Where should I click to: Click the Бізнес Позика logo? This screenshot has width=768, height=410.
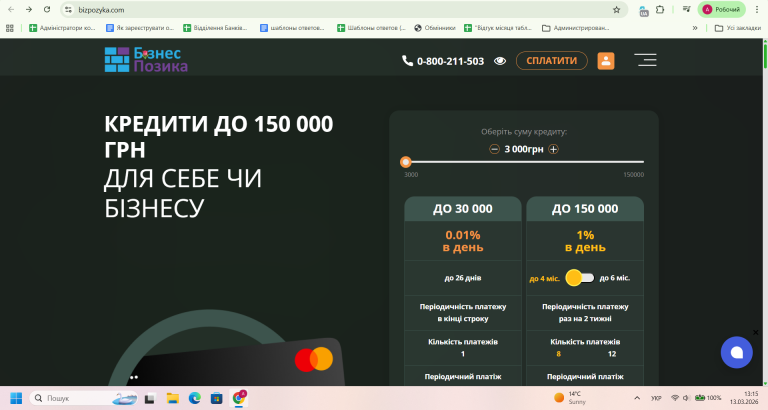[146, 60]
